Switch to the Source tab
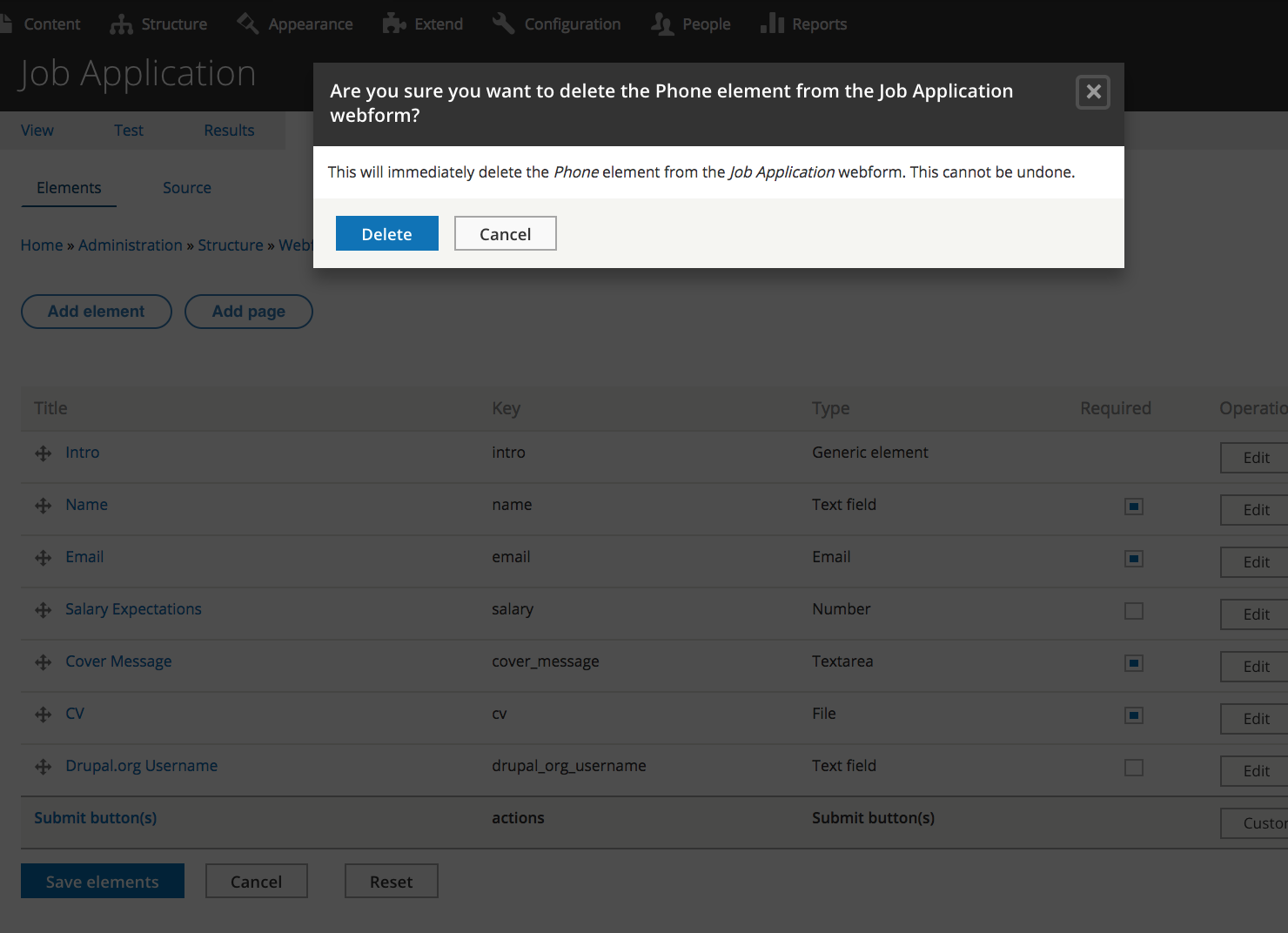Viewport: 1288px width, 933px height. pyautogui.click(x=186, y=188)
